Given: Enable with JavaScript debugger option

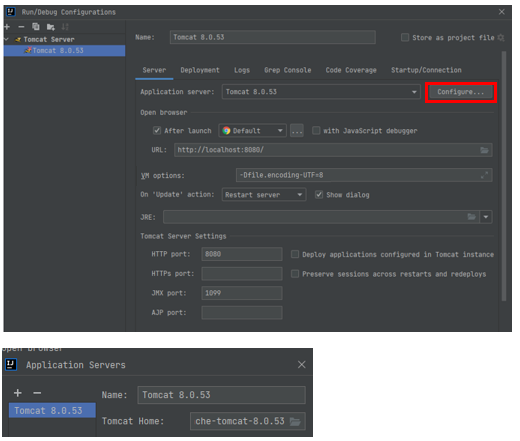Looking at the screenshot, I should [316, 130].
